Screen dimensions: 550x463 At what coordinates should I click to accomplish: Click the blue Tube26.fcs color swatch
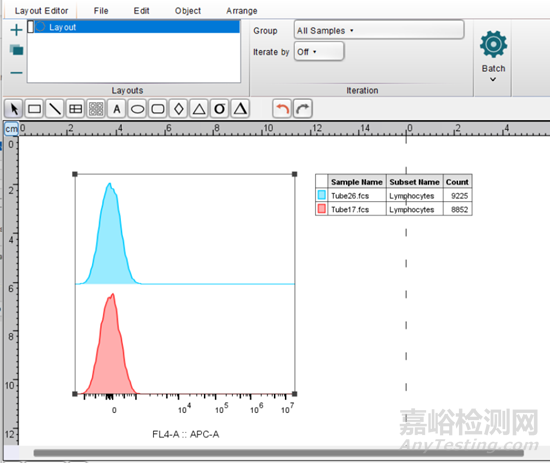click(x=322, y=195)
